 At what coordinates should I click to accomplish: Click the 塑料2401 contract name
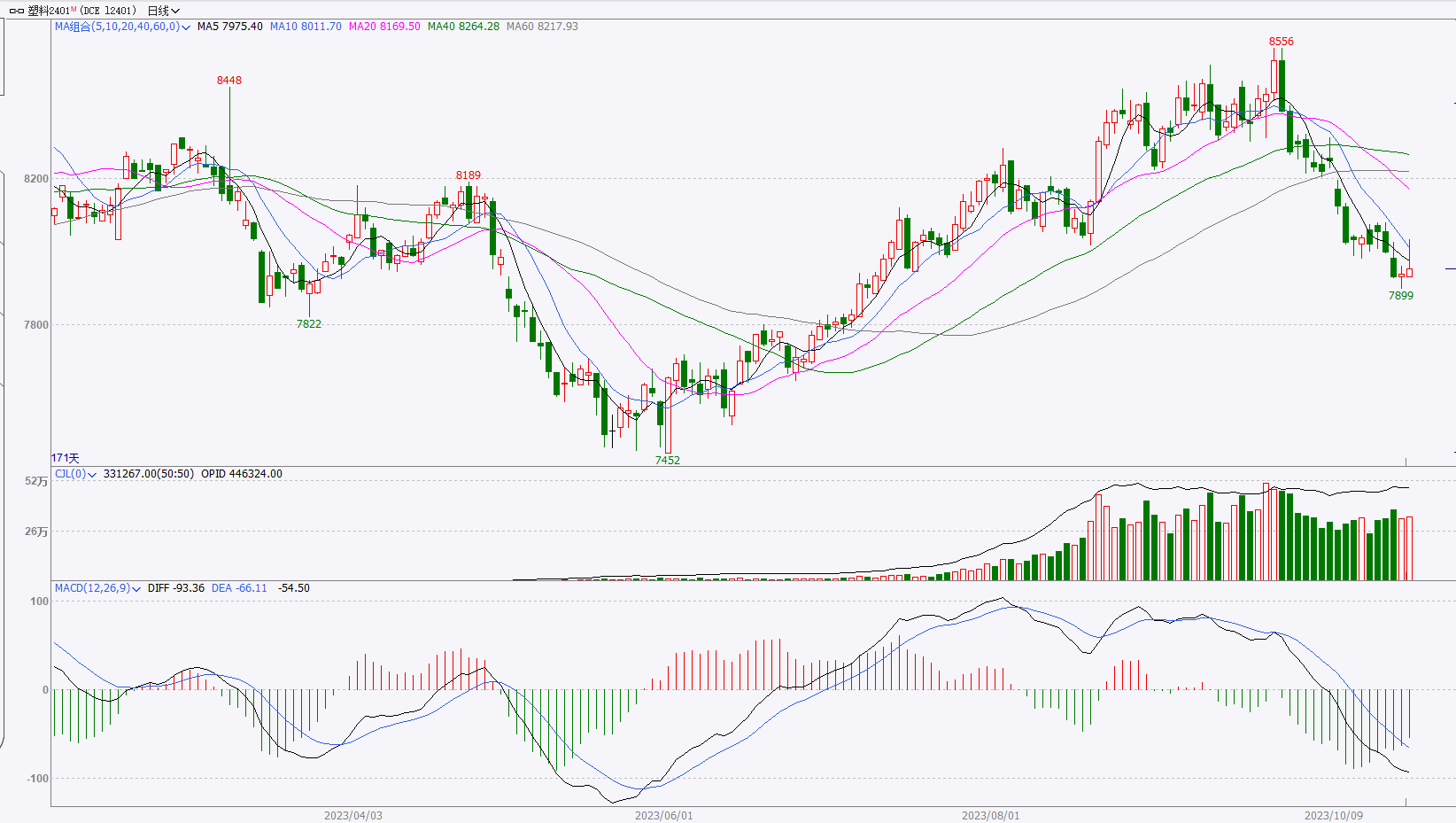50,11
